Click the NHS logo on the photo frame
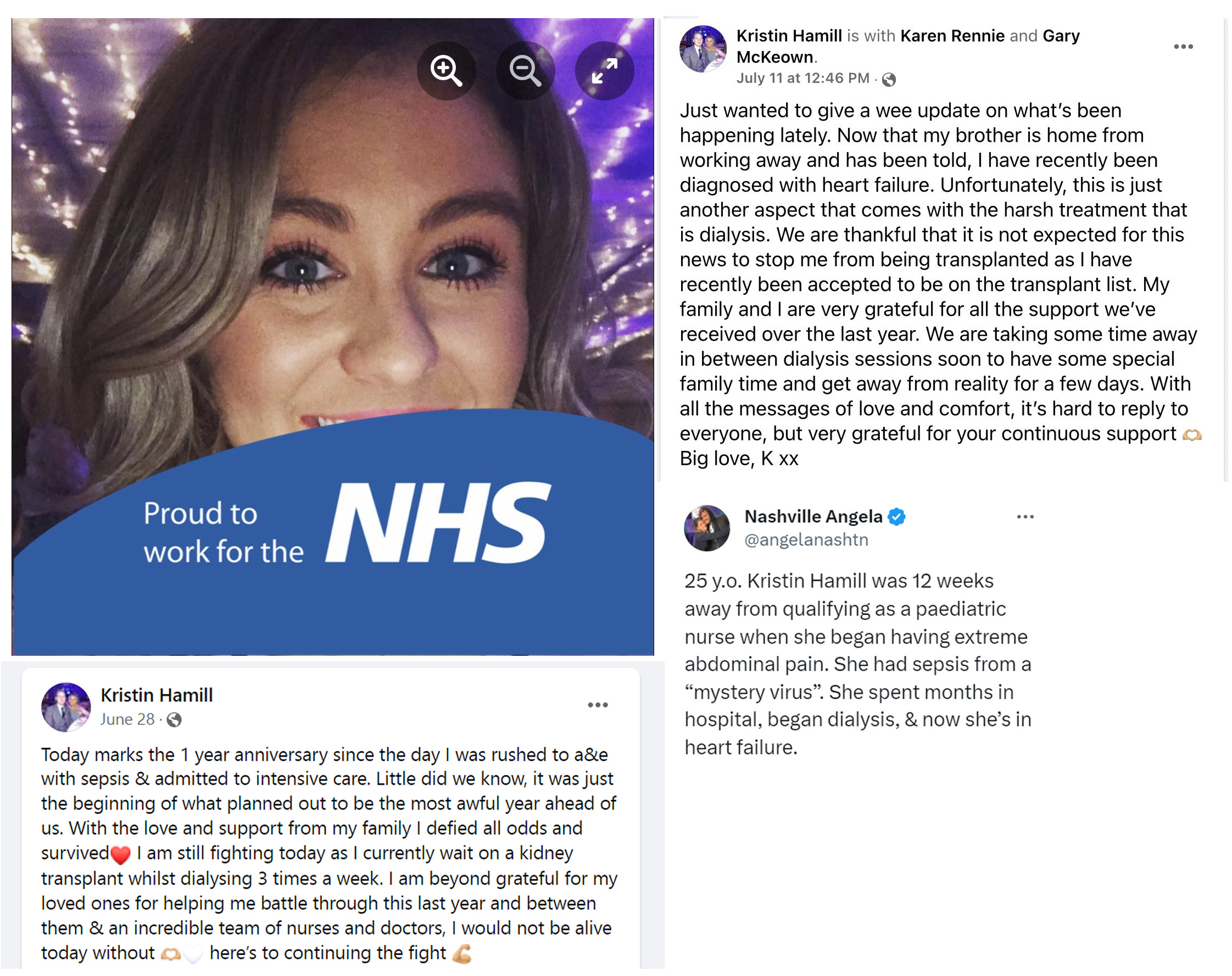Viewport: 1232px width, 976px height. [439, 523]
